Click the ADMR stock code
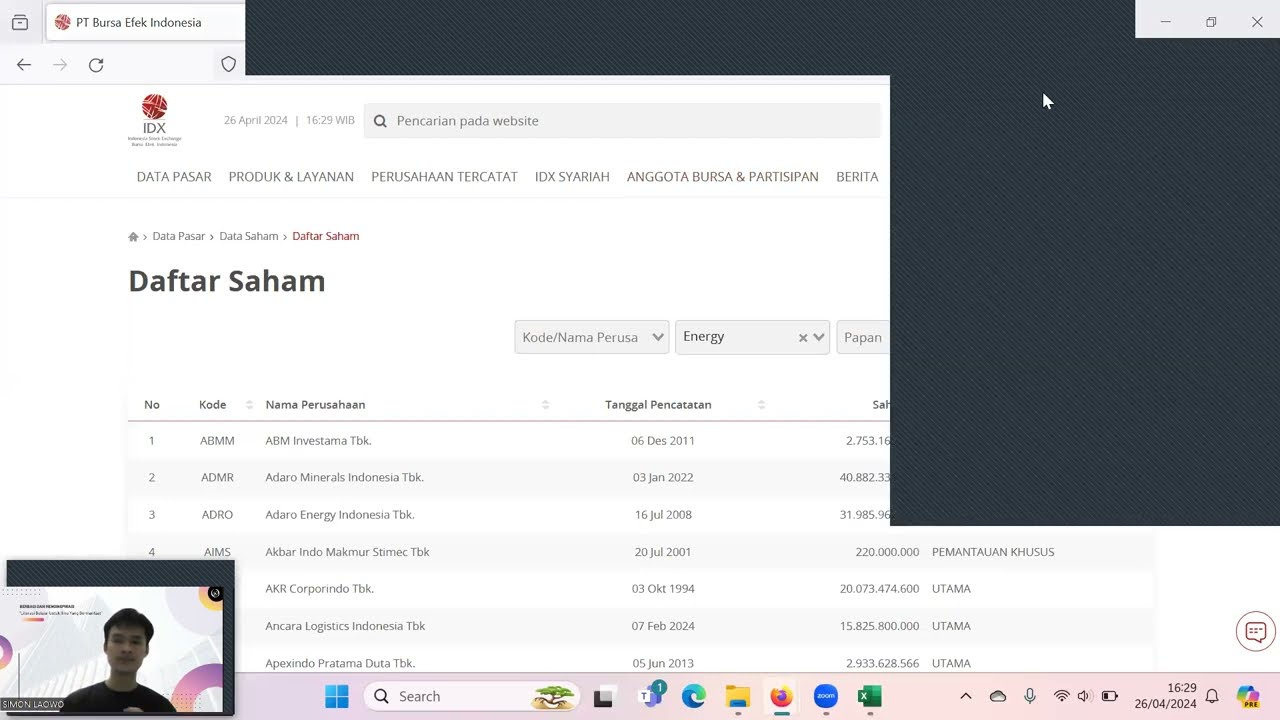 pos(217,478)
